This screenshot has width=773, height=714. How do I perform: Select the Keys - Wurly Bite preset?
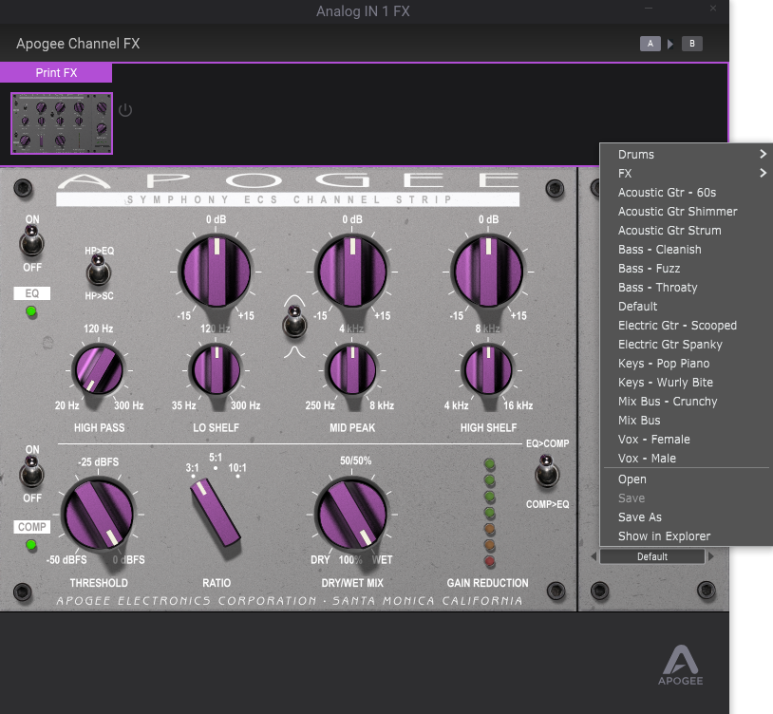pos(688,382)
